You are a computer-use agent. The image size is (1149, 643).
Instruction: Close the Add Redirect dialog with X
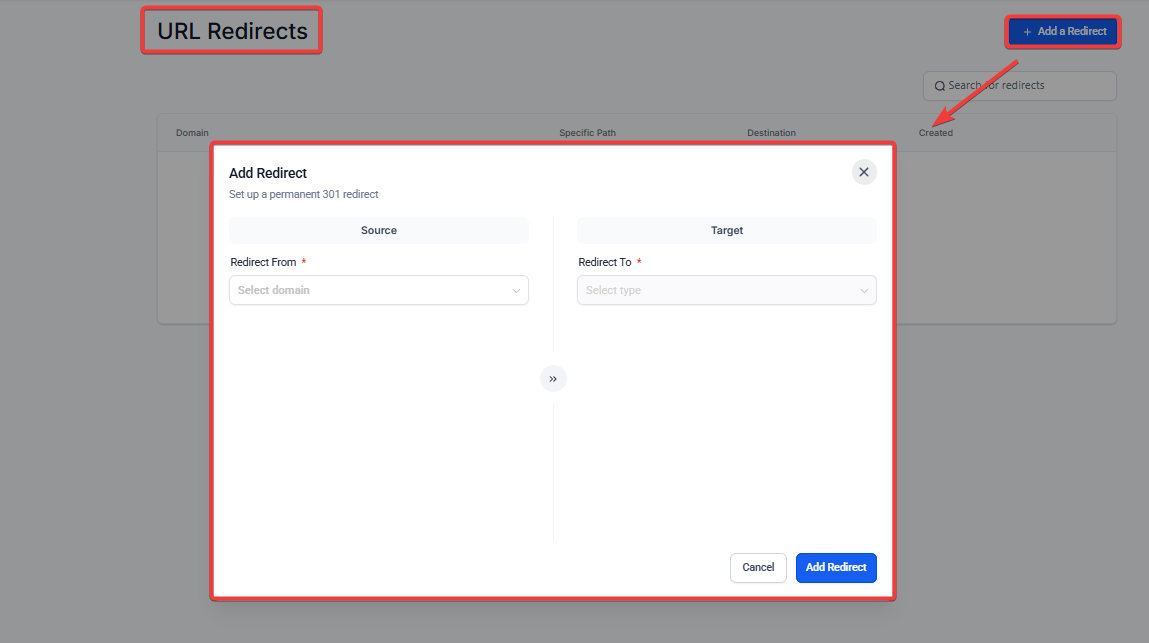pos(864,172)
